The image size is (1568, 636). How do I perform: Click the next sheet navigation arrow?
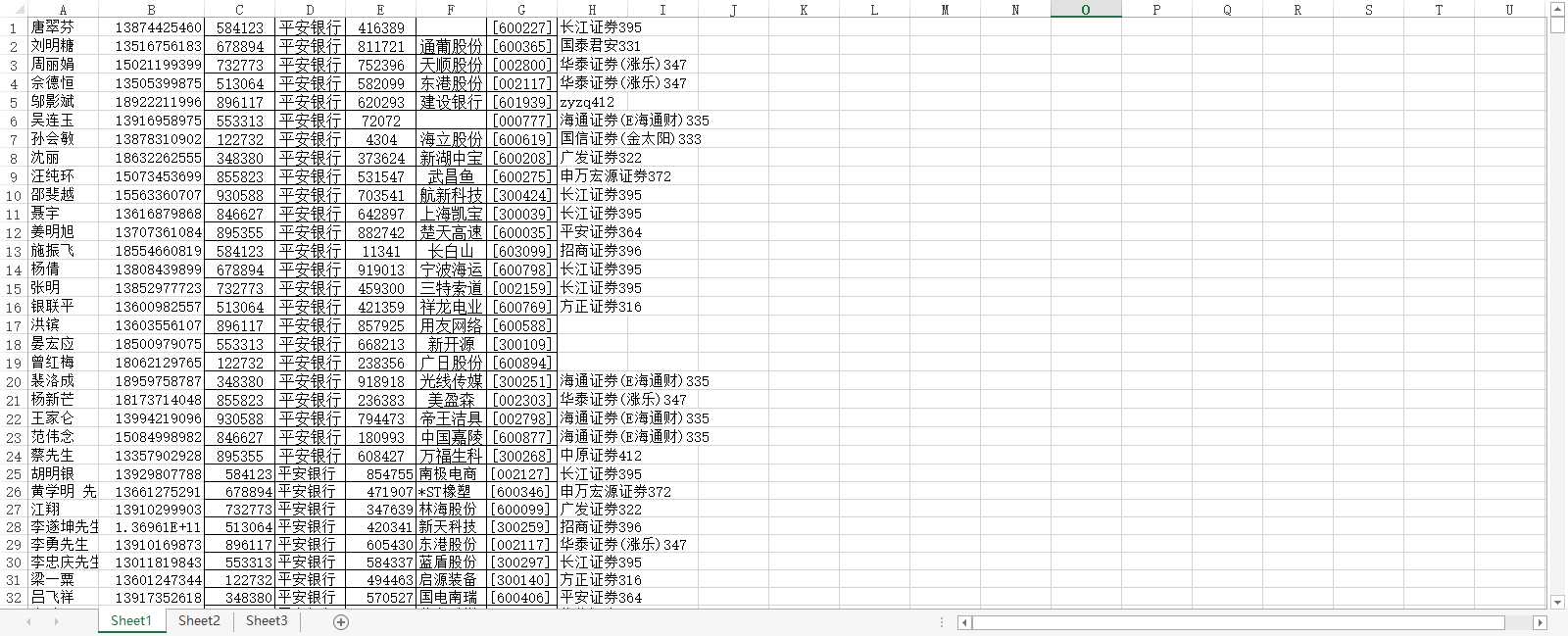[56, 622]
